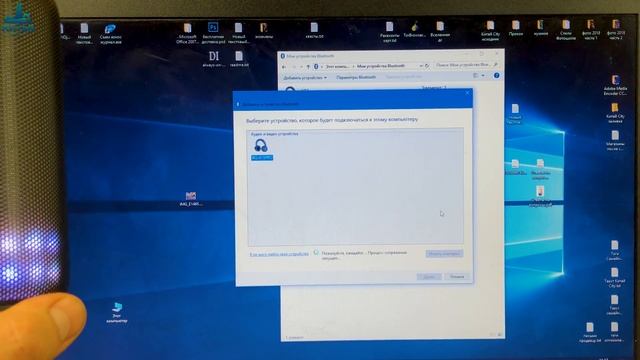The width and height of the screenshot is (640, 360).
Task: Click Back arrow in Bluetooth devices window
Action: pyautogui.click(x=284, y=67)
